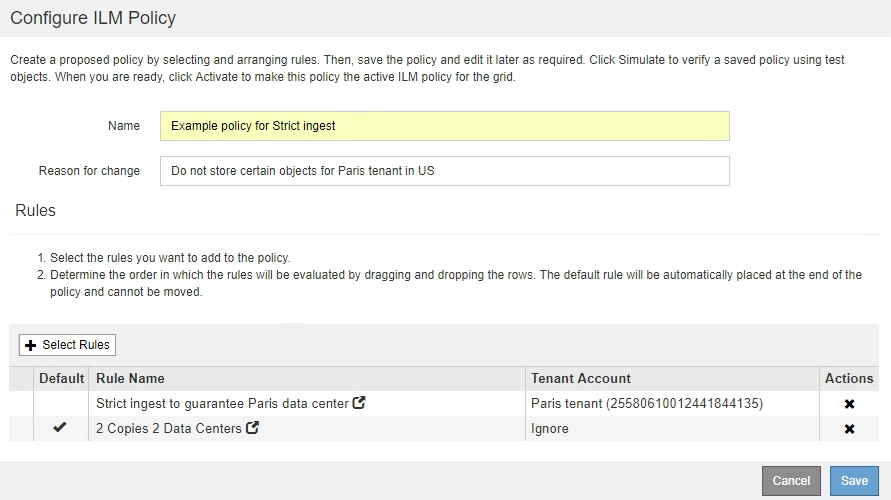Click the Tenant Account column header

coord(581,378)
